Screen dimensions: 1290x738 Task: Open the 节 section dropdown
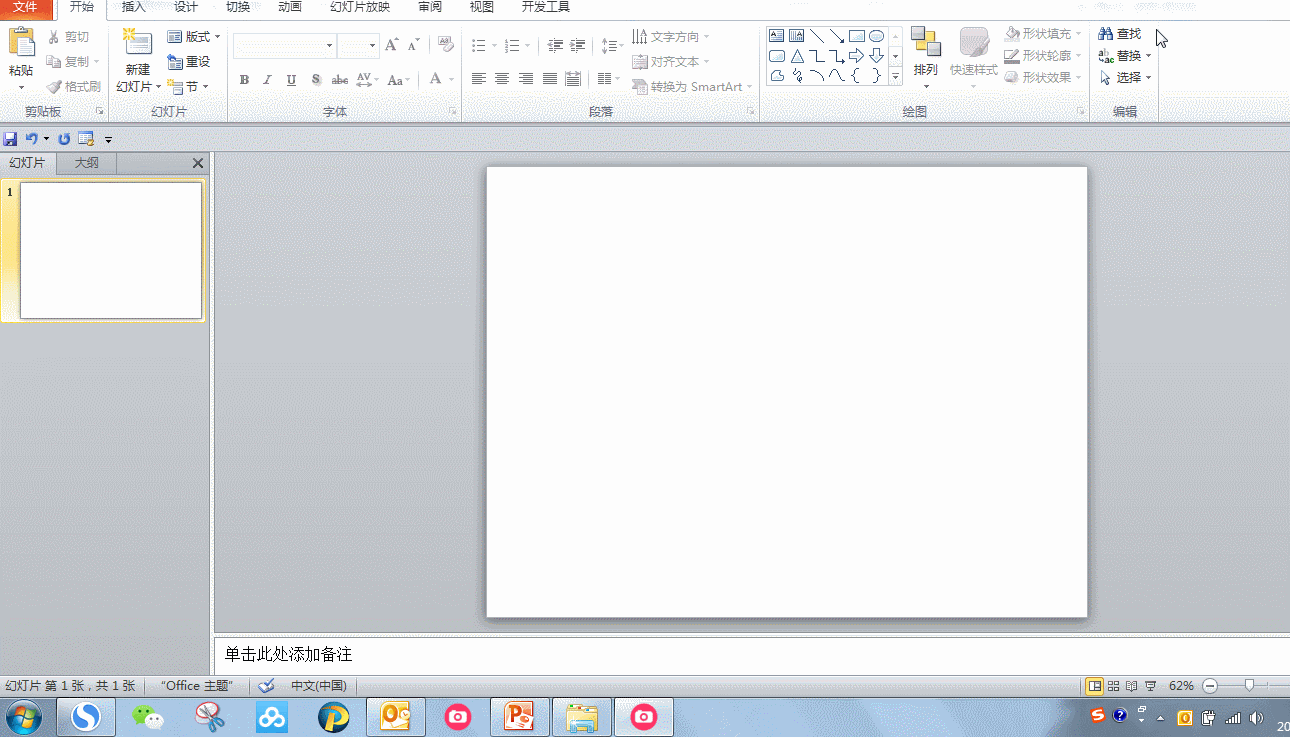(188, 87)
